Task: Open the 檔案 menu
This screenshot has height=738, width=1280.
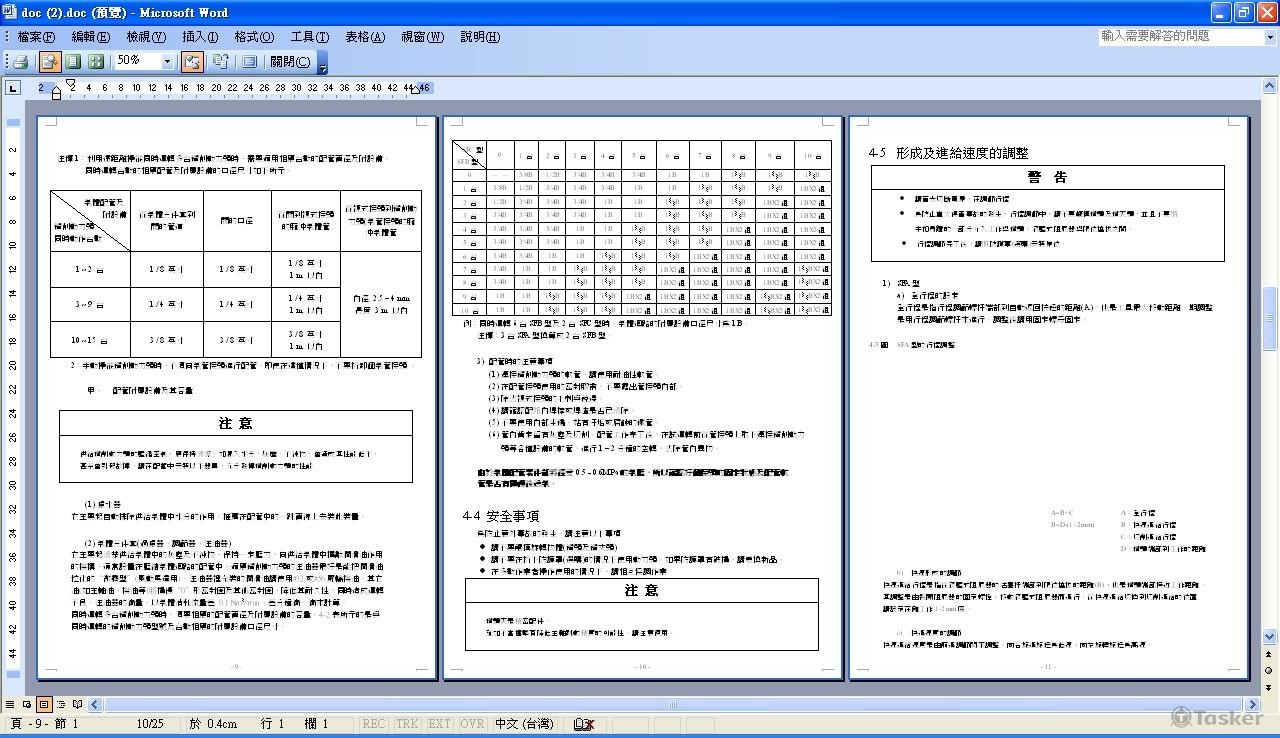Action: pos(33,36)
